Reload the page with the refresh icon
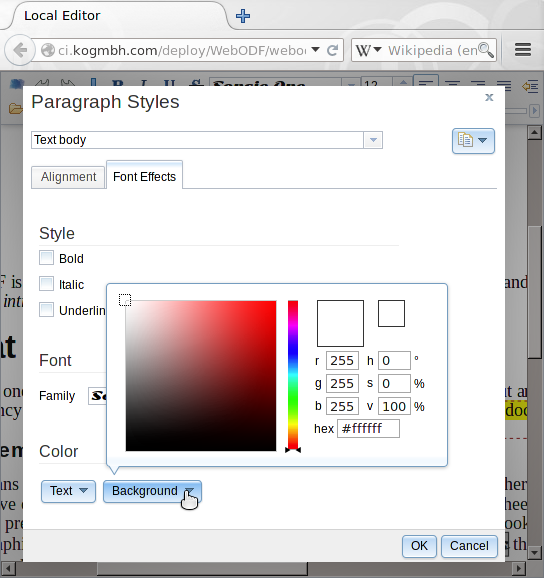 332,50
